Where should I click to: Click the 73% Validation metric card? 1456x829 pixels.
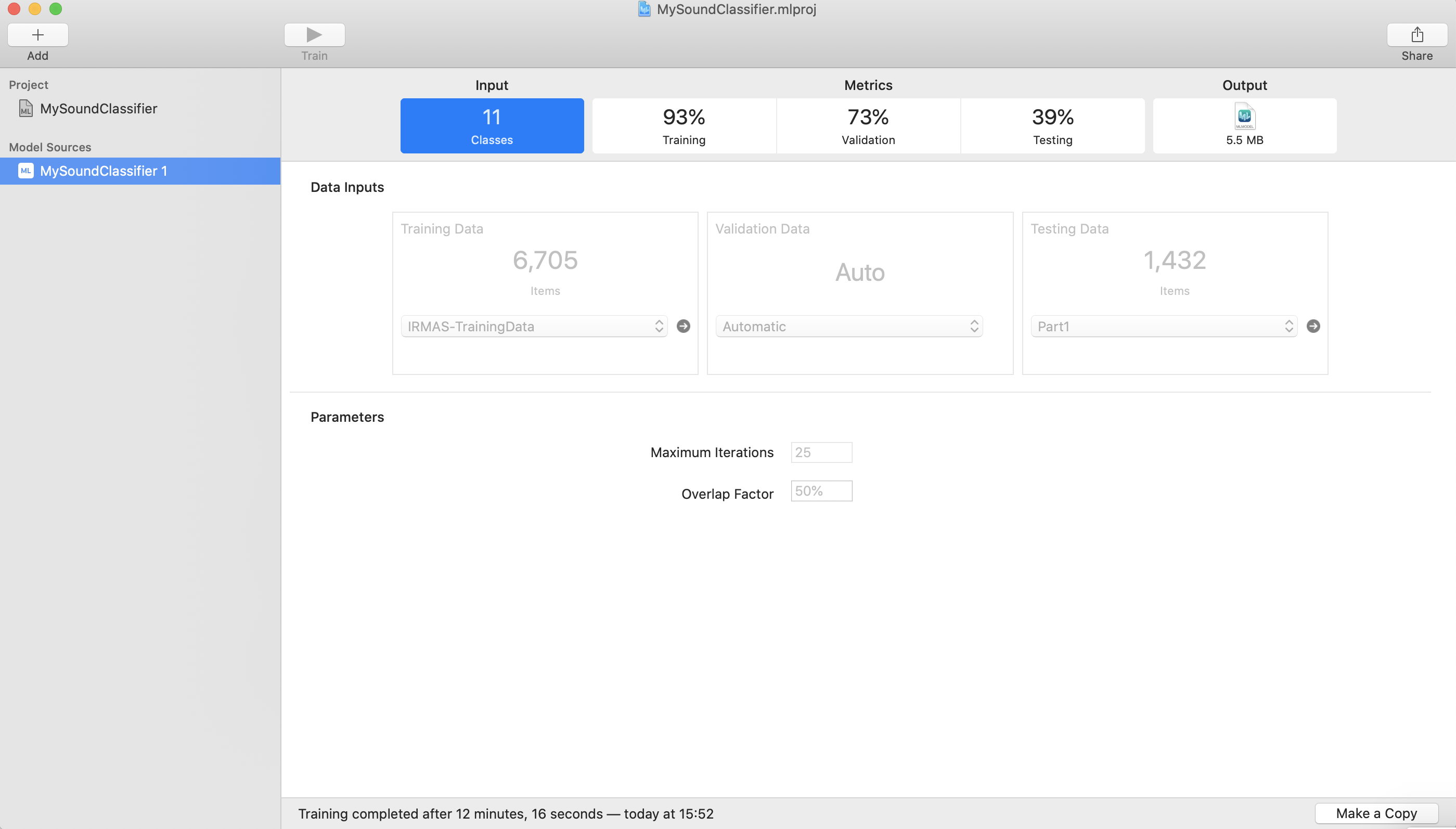click(x=867, y=125)
